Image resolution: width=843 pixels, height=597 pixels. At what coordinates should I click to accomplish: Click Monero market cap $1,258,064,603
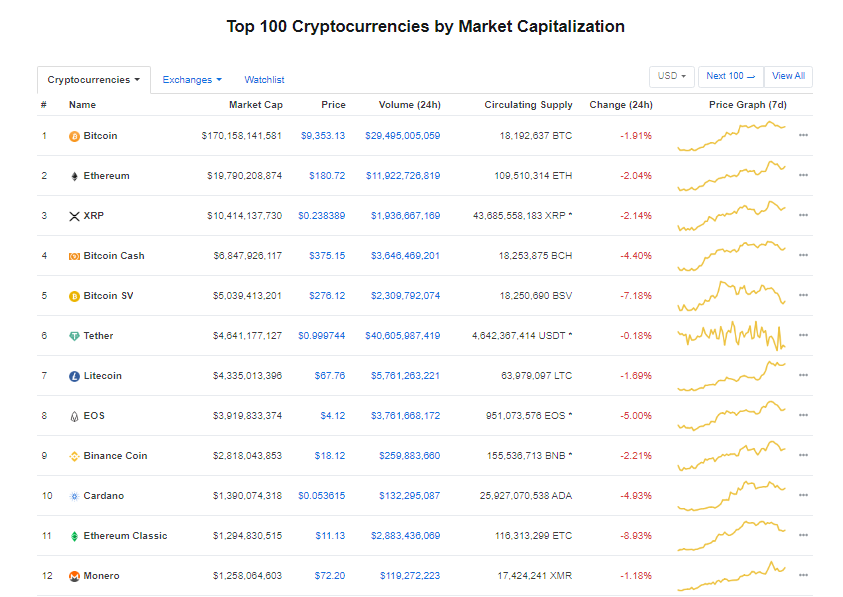tap(247, 575)
